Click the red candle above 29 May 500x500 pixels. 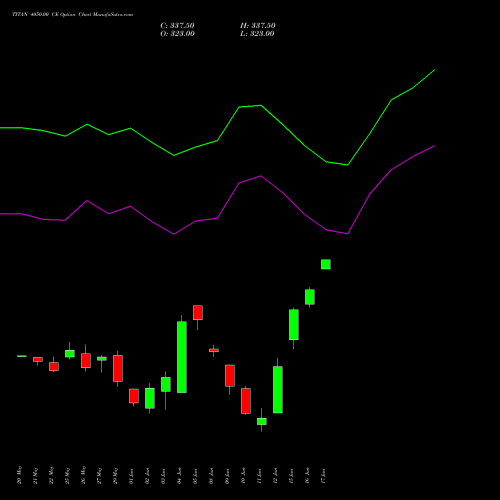click(118, 368)
